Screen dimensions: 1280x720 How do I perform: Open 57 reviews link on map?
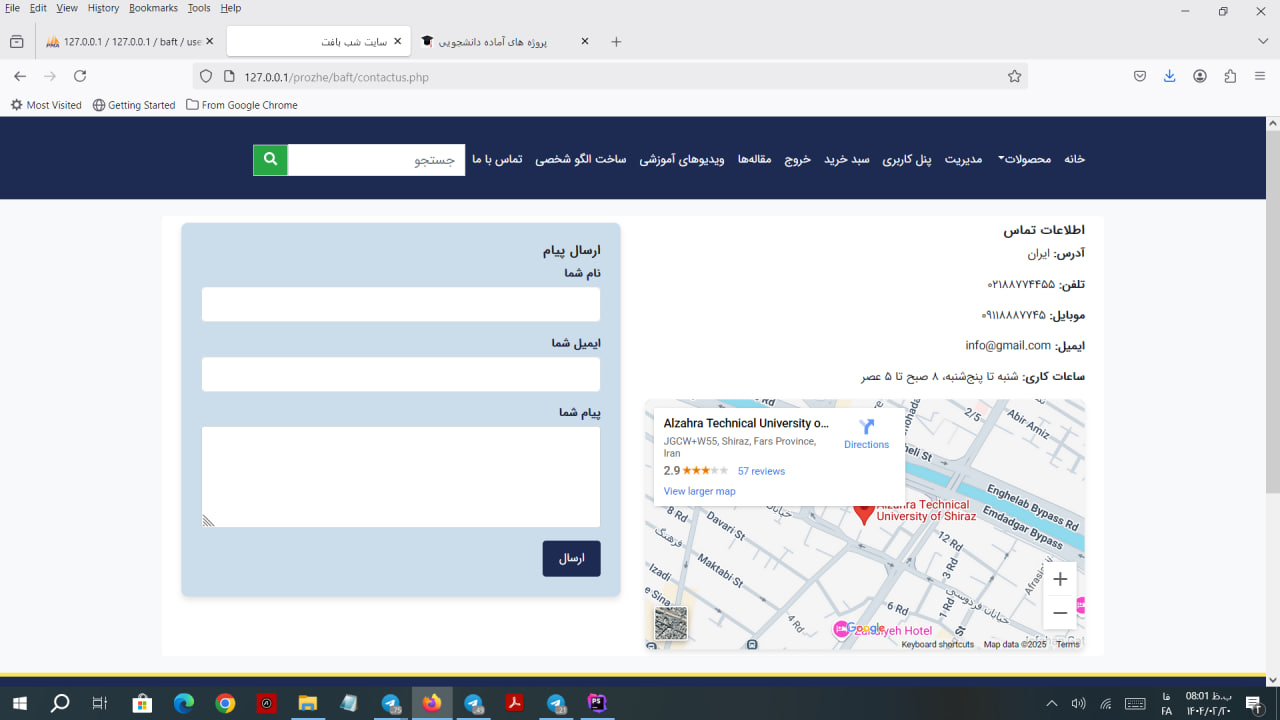761,471
